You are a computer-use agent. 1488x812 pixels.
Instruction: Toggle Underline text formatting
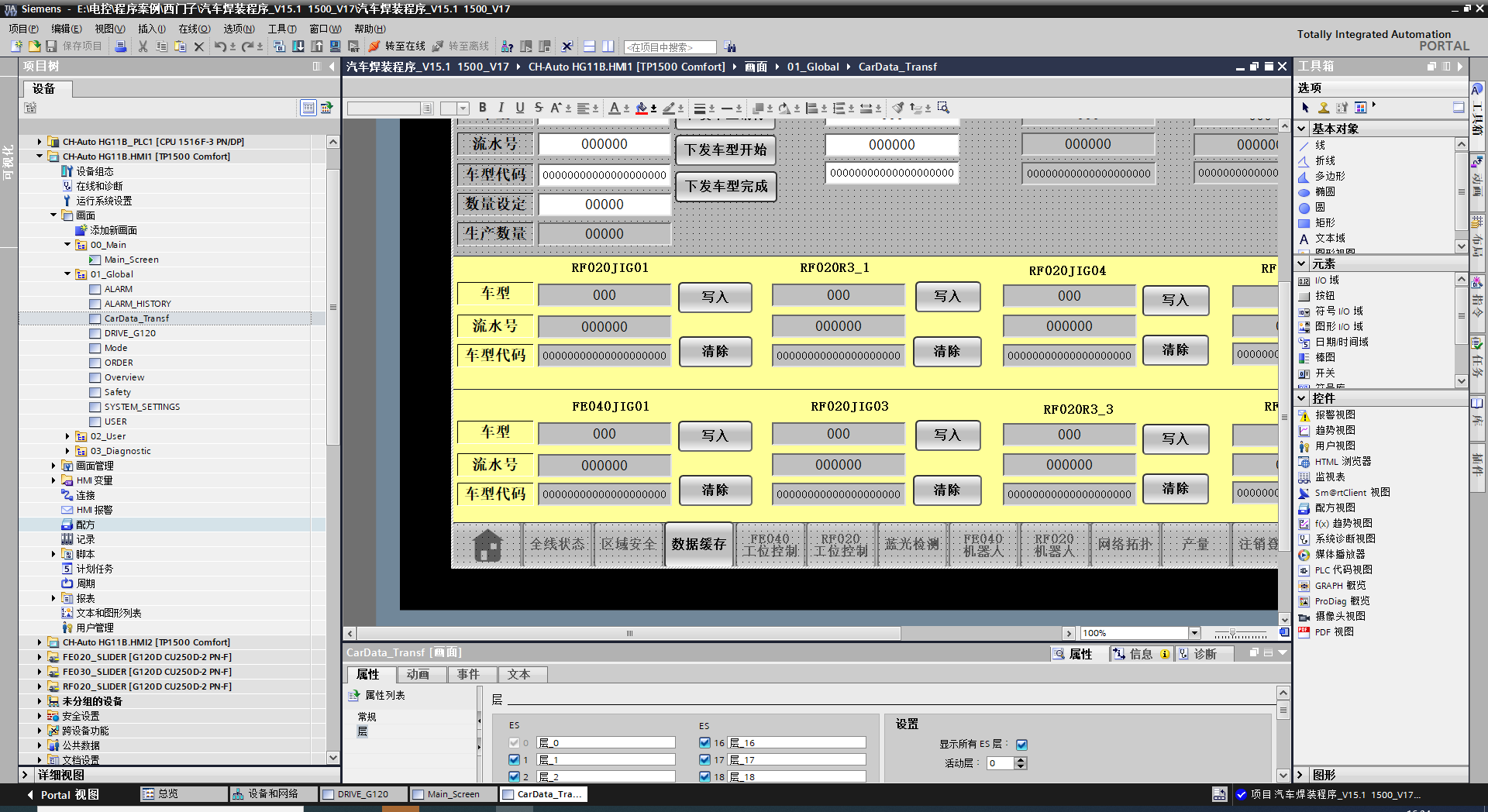click(x=520, y=108)
